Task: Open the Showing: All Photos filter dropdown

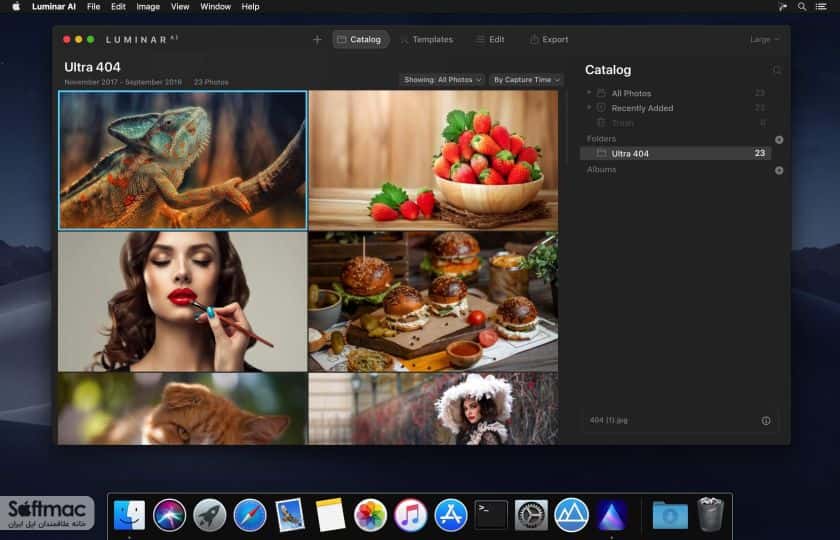Action: coord(442,80)
